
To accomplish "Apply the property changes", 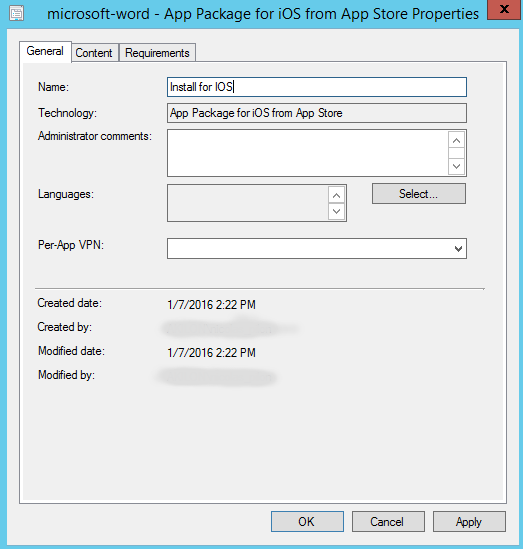I will pyautogui.click(x=469, y=522).
